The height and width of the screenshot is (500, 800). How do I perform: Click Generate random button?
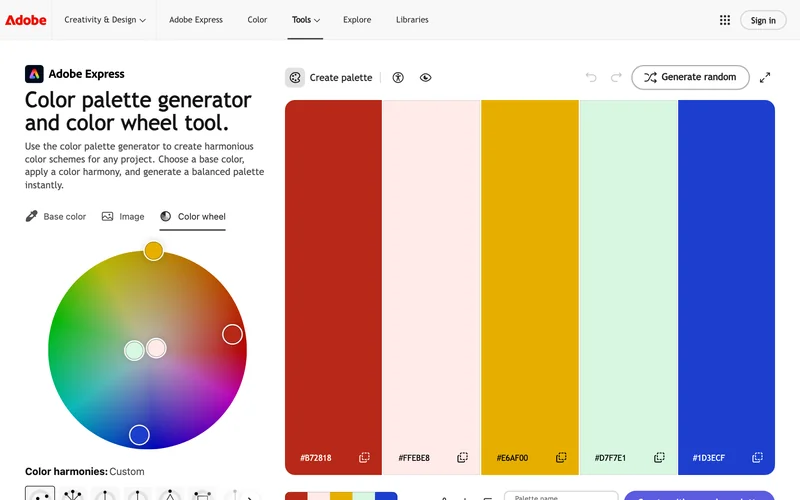coord(690,77)
